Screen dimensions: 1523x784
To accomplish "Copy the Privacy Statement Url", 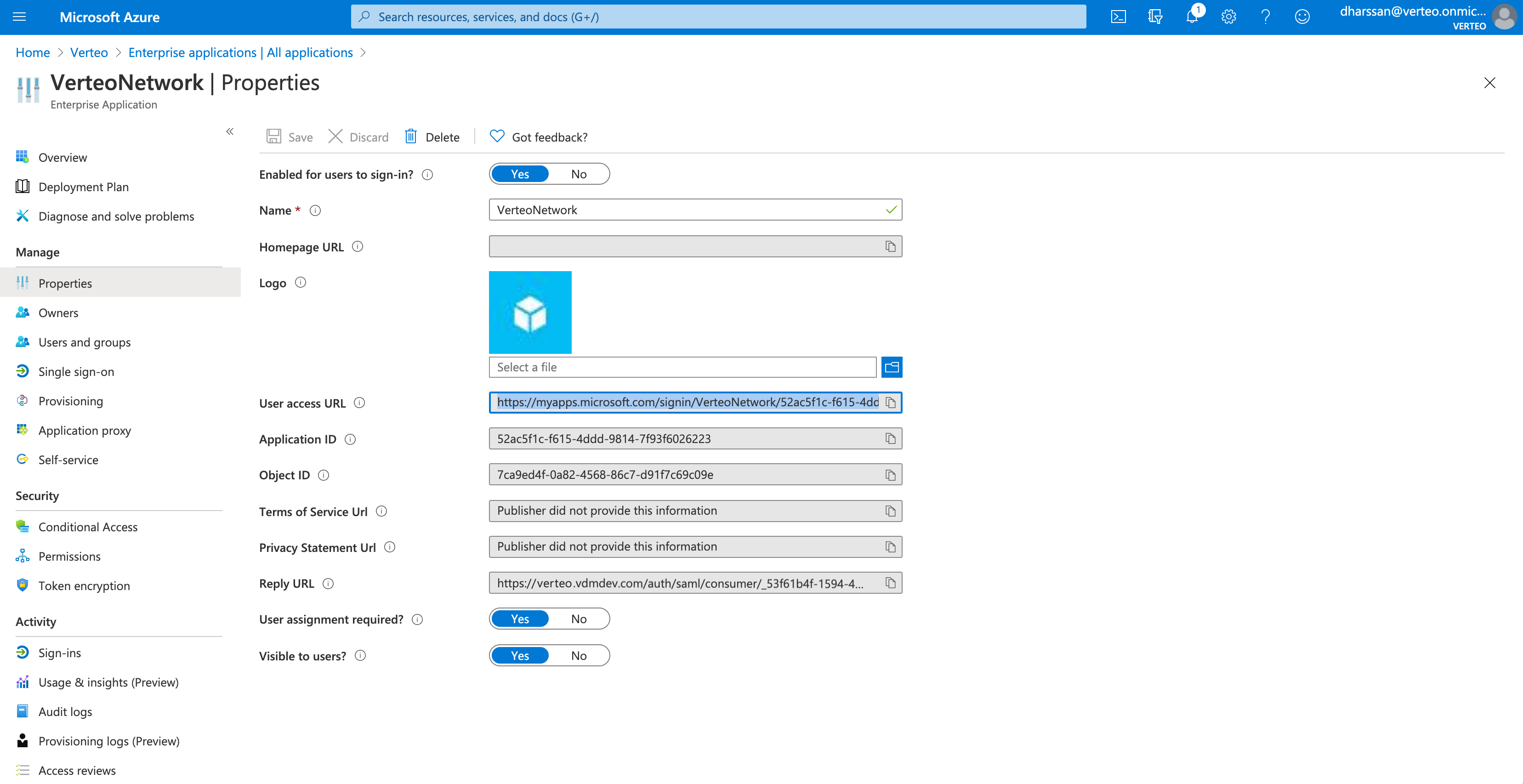I will [890, 547].
